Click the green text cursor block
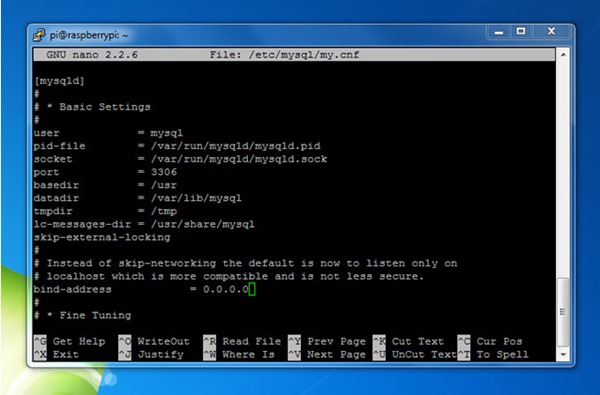 252,289
